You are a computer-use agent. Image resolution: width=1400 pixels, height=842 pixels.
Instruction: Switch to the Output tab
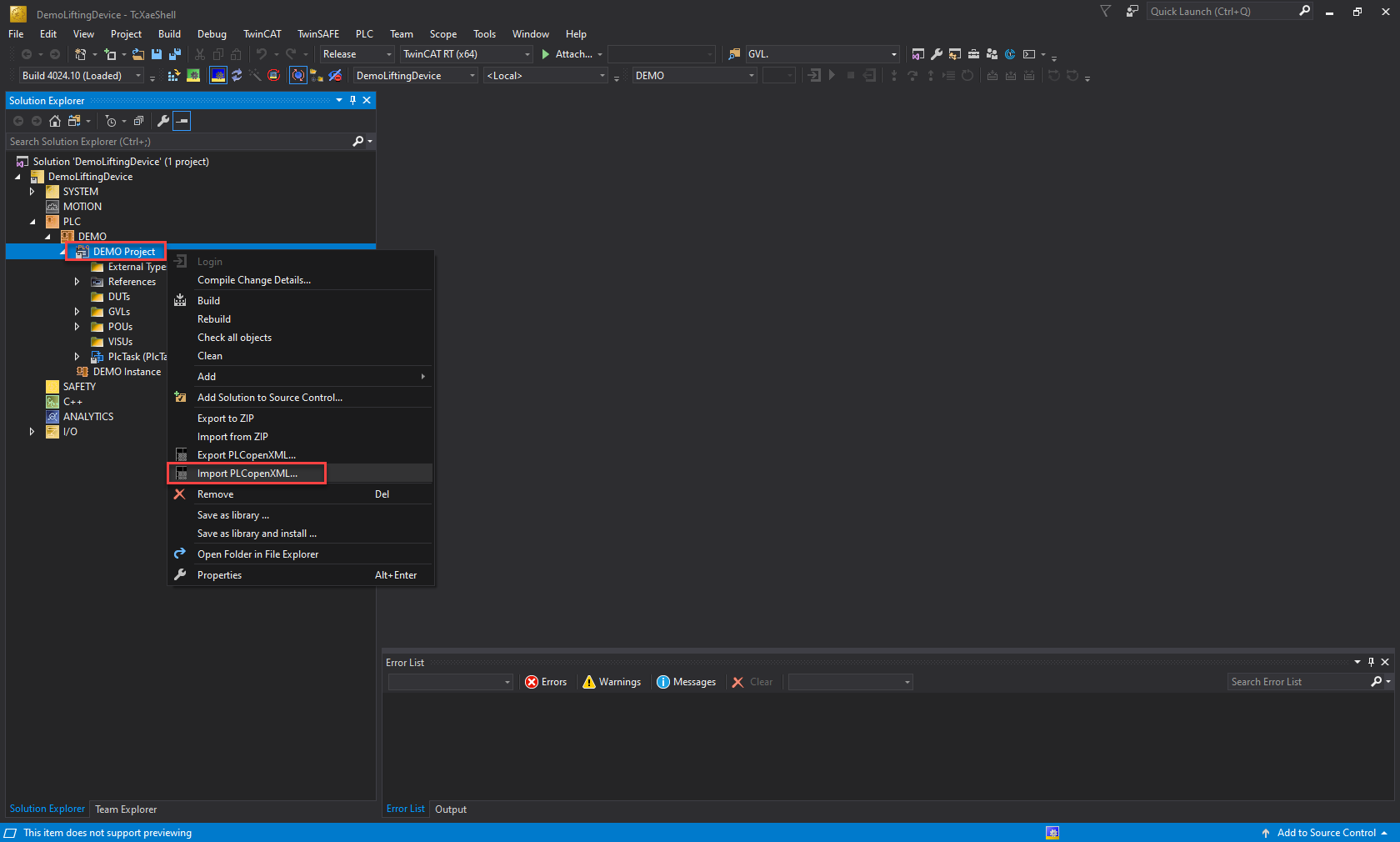tap(451, 809)
